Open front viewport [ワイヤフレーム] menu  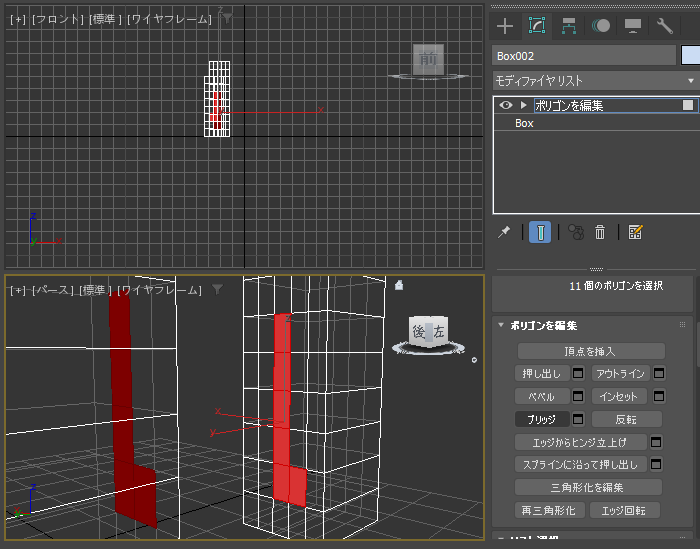(x=169, y=19)
